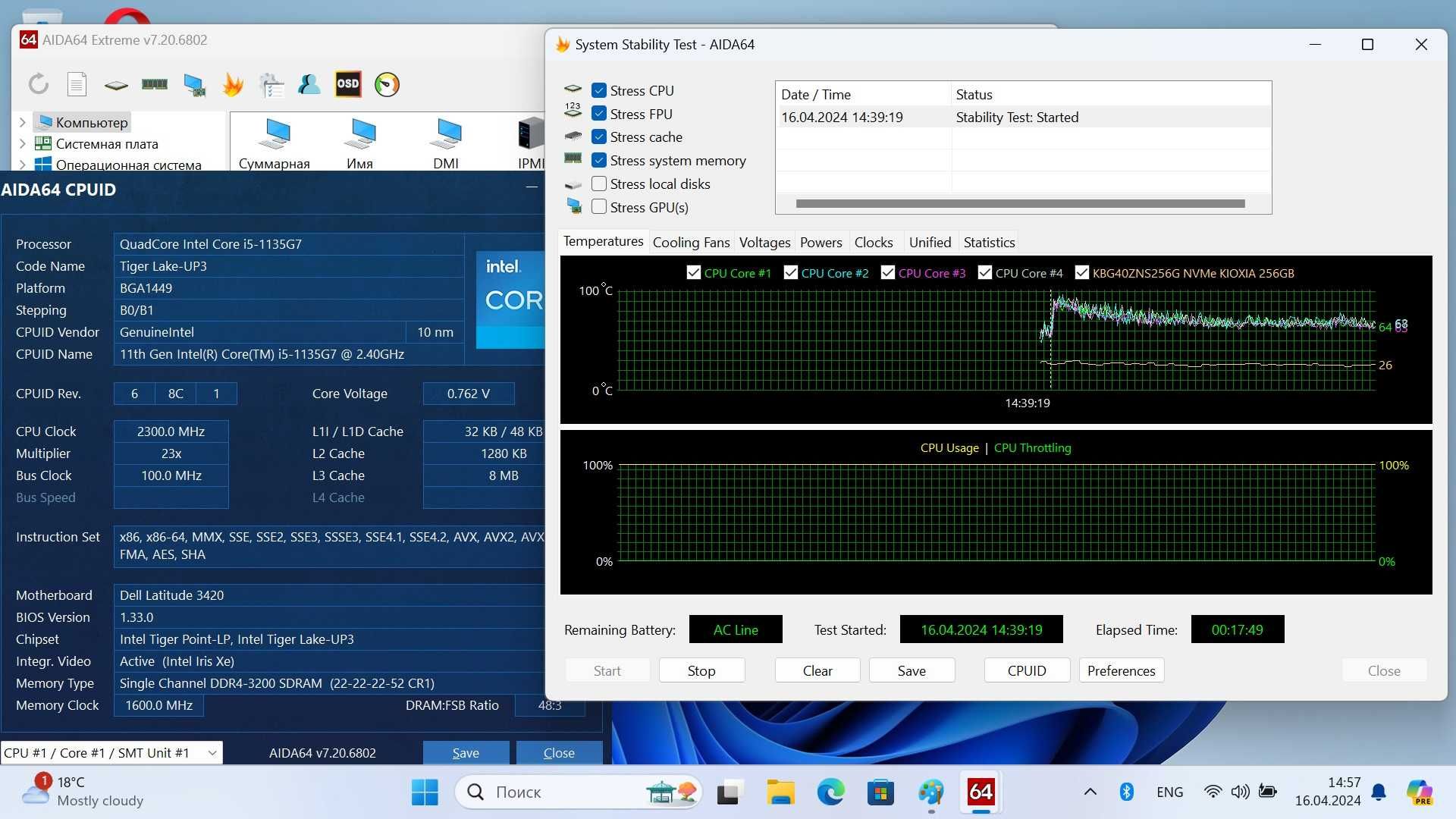Enable Stress local disks

(599, 184)
